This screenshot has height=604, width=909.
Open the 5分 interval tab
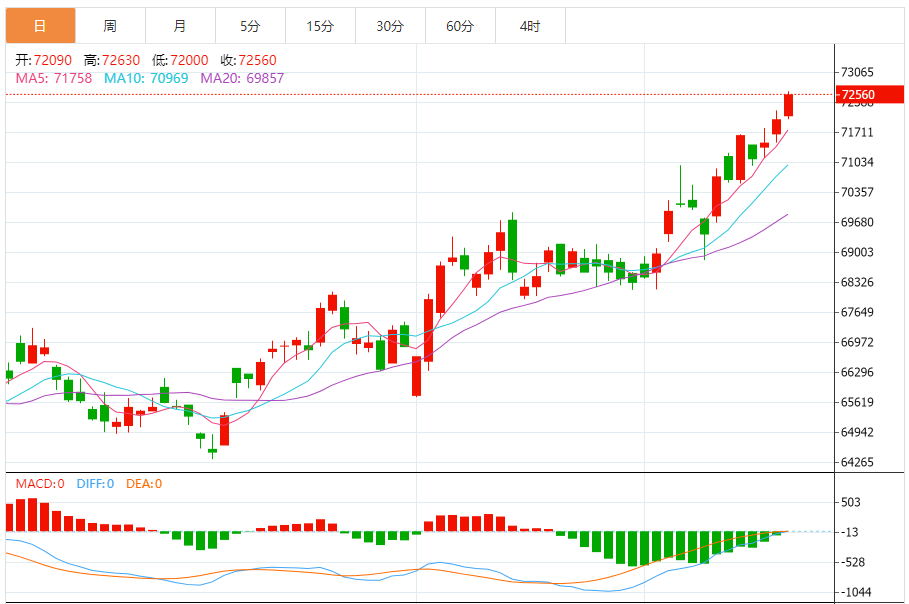coord(250,26)
